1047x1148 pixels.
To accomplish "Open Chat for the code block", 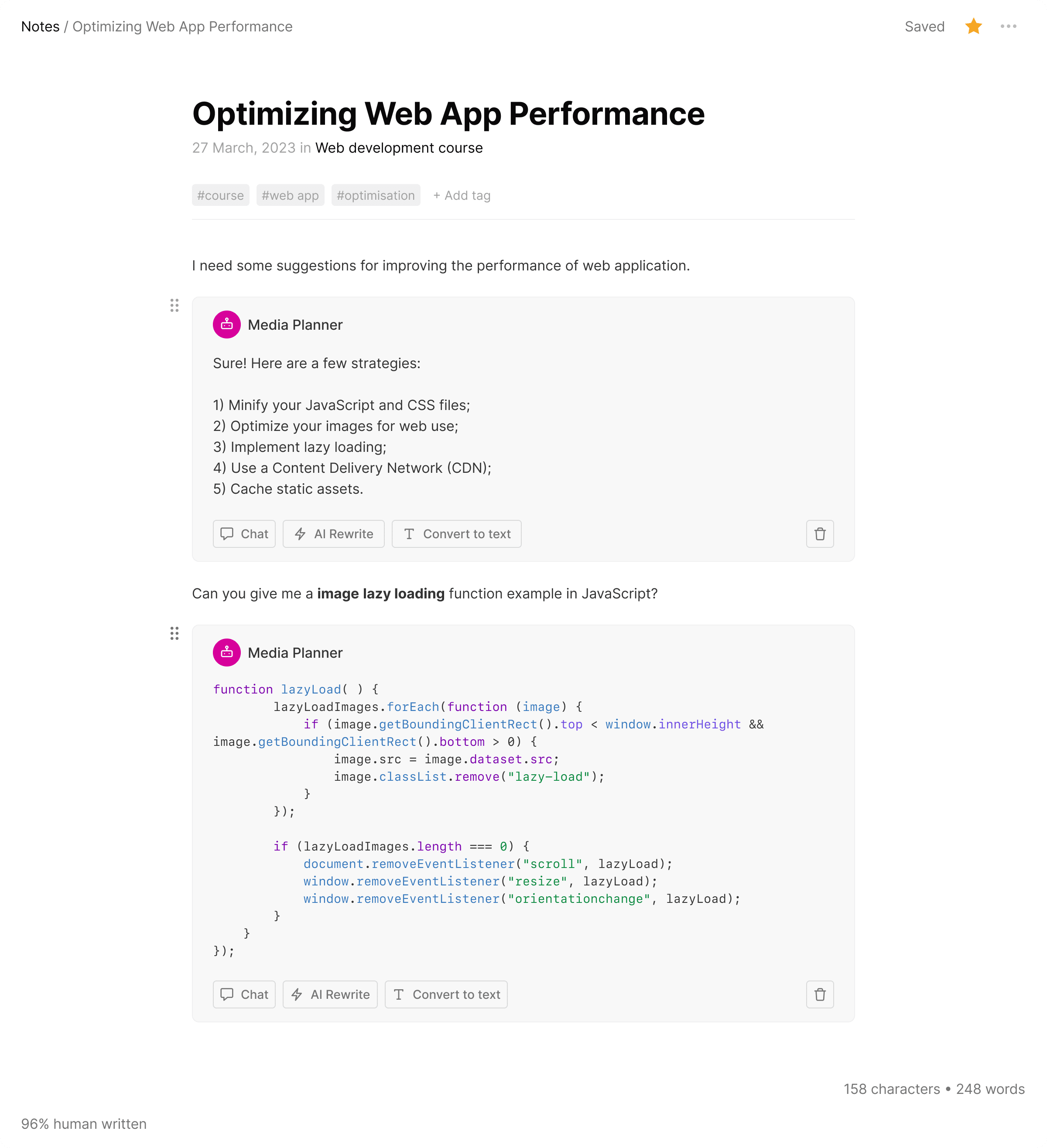I will (x=244, y=994).
